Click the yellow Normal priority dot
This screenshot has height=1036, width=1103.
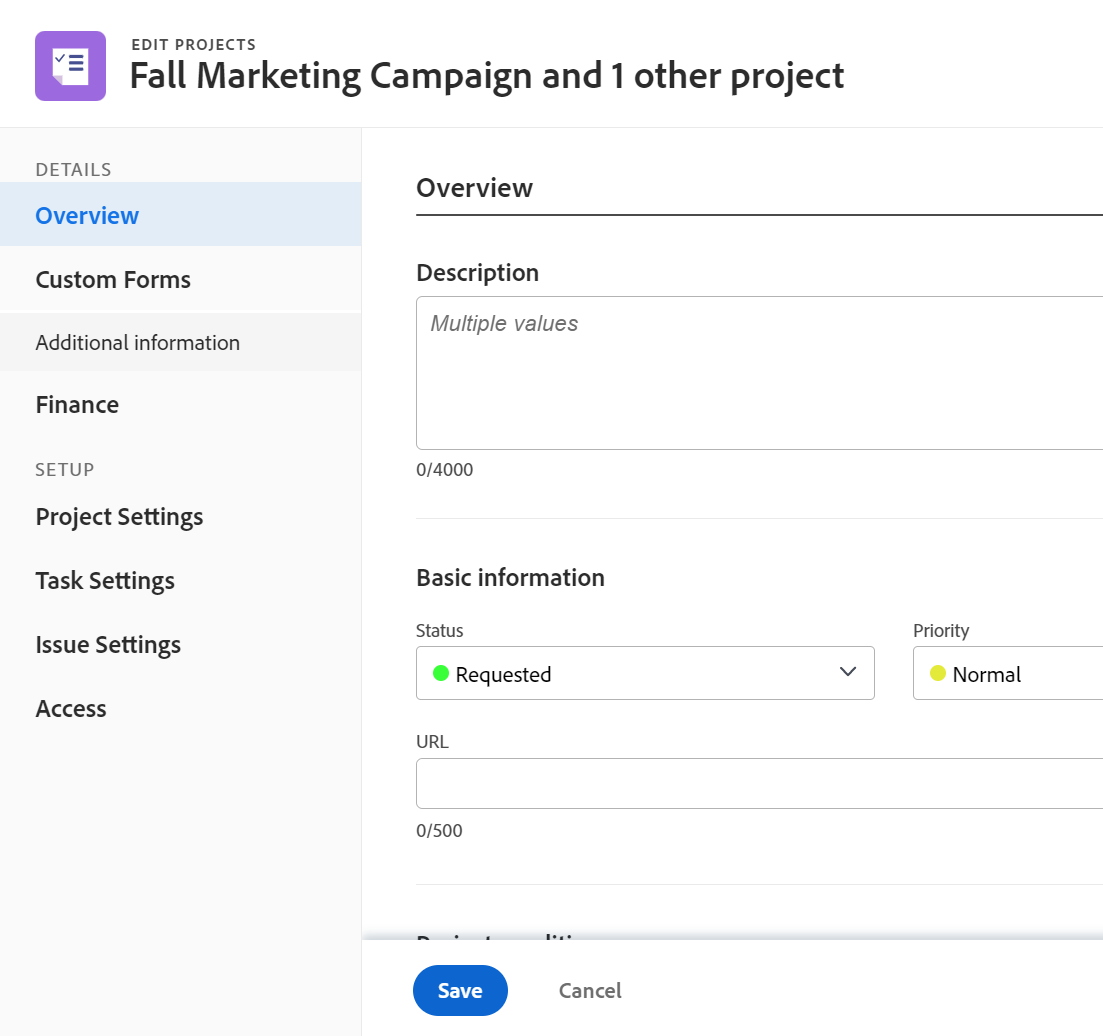click(x=937, y=673)
